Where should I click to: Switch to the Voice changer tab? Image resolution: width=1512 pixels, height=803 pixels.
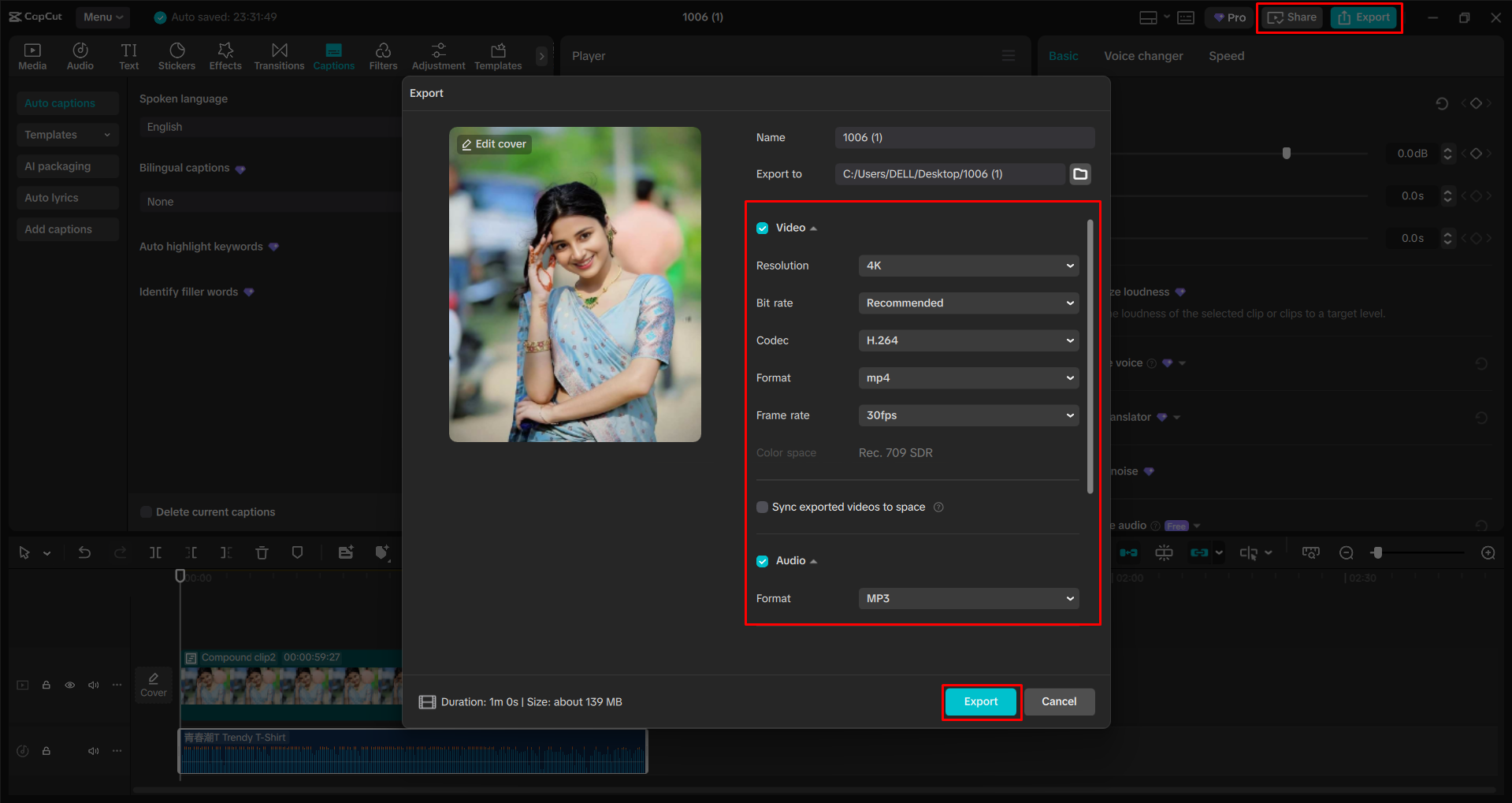point(1142,55)
